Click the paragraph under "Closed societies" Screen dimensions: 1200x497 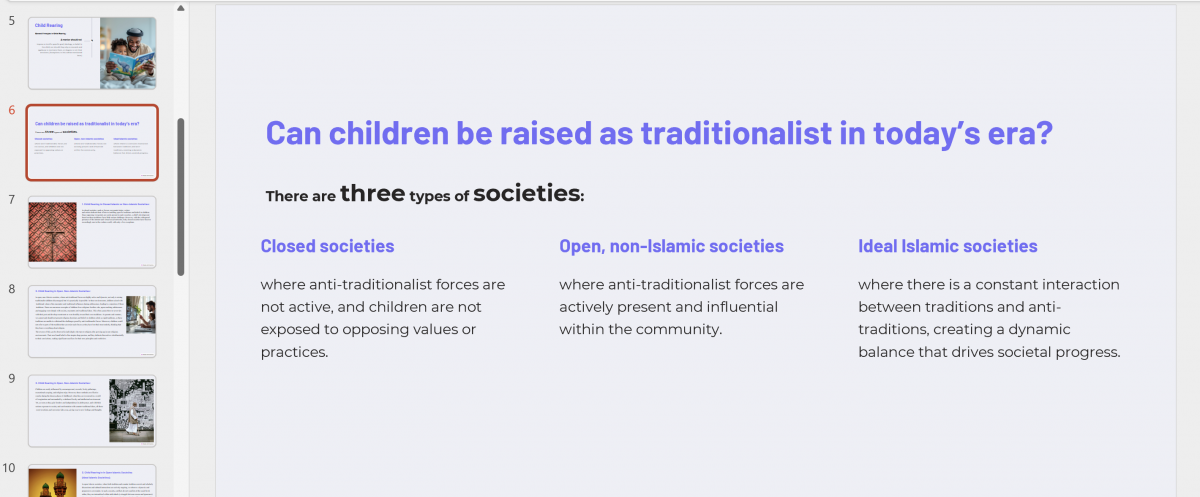click(383, 318)
